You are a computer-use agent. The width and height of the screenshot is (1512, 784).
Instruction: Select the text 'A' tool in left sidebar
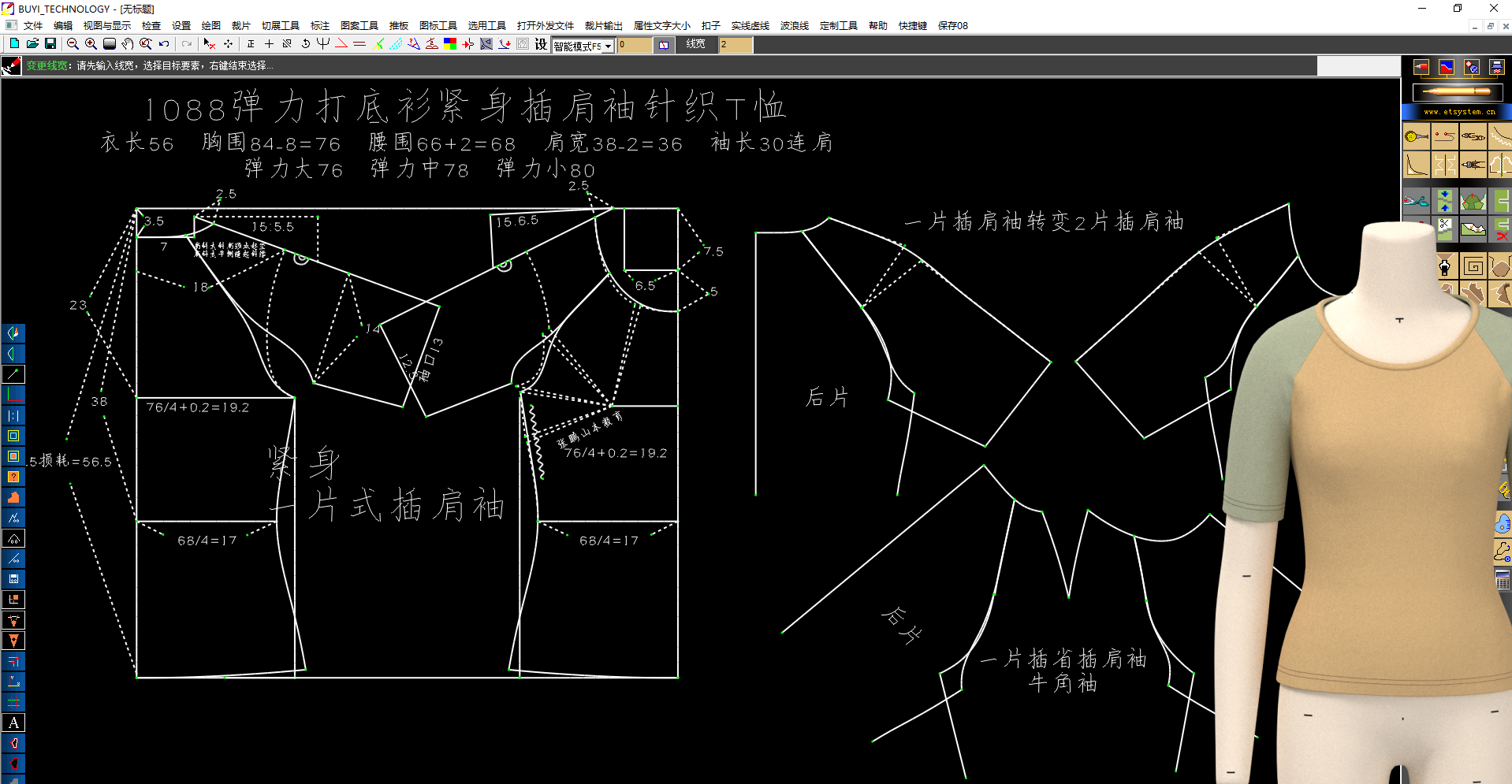[13, 723]
